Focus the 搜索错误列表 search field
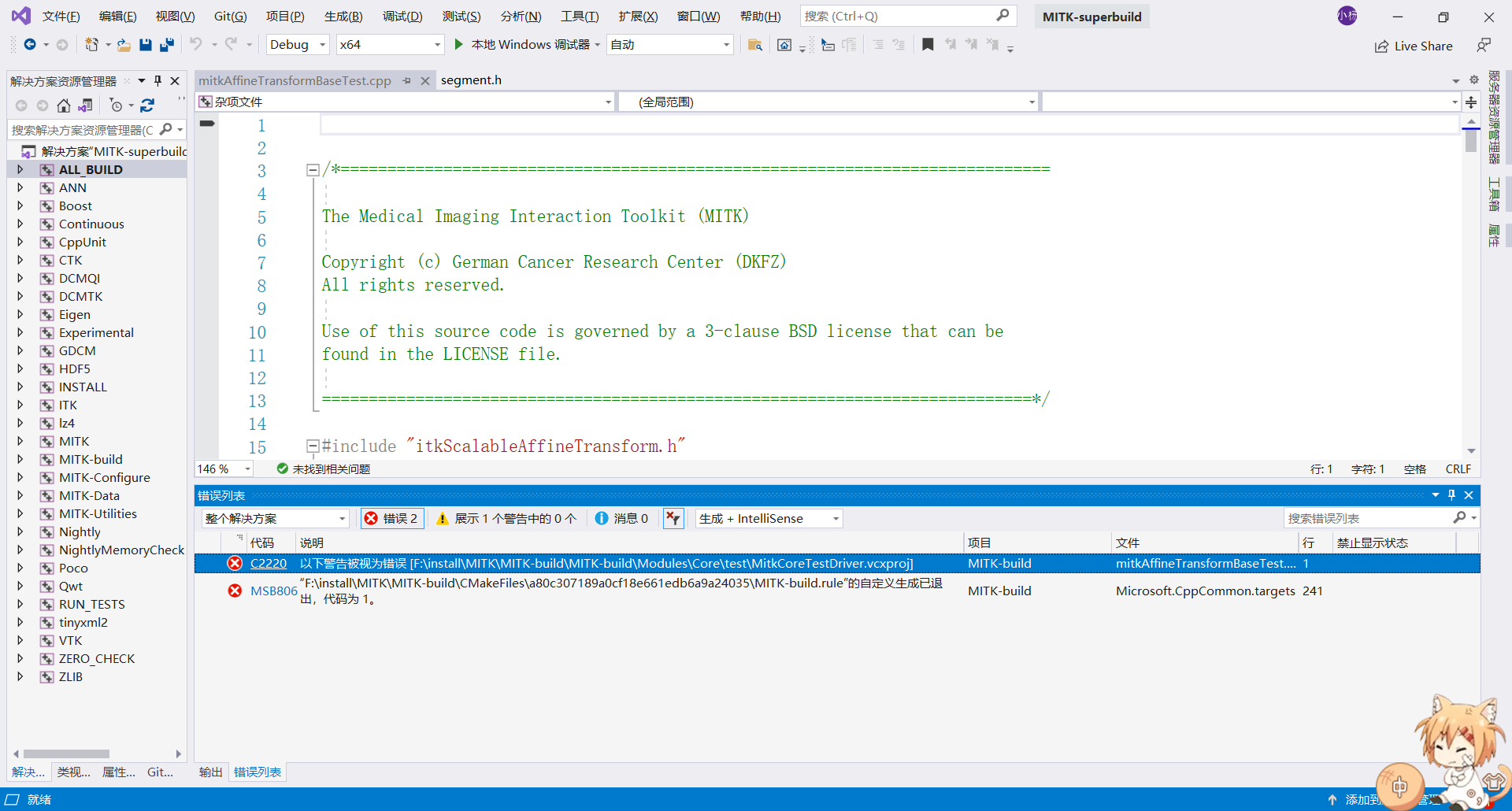1512x811 pixels. (1380, 518)
